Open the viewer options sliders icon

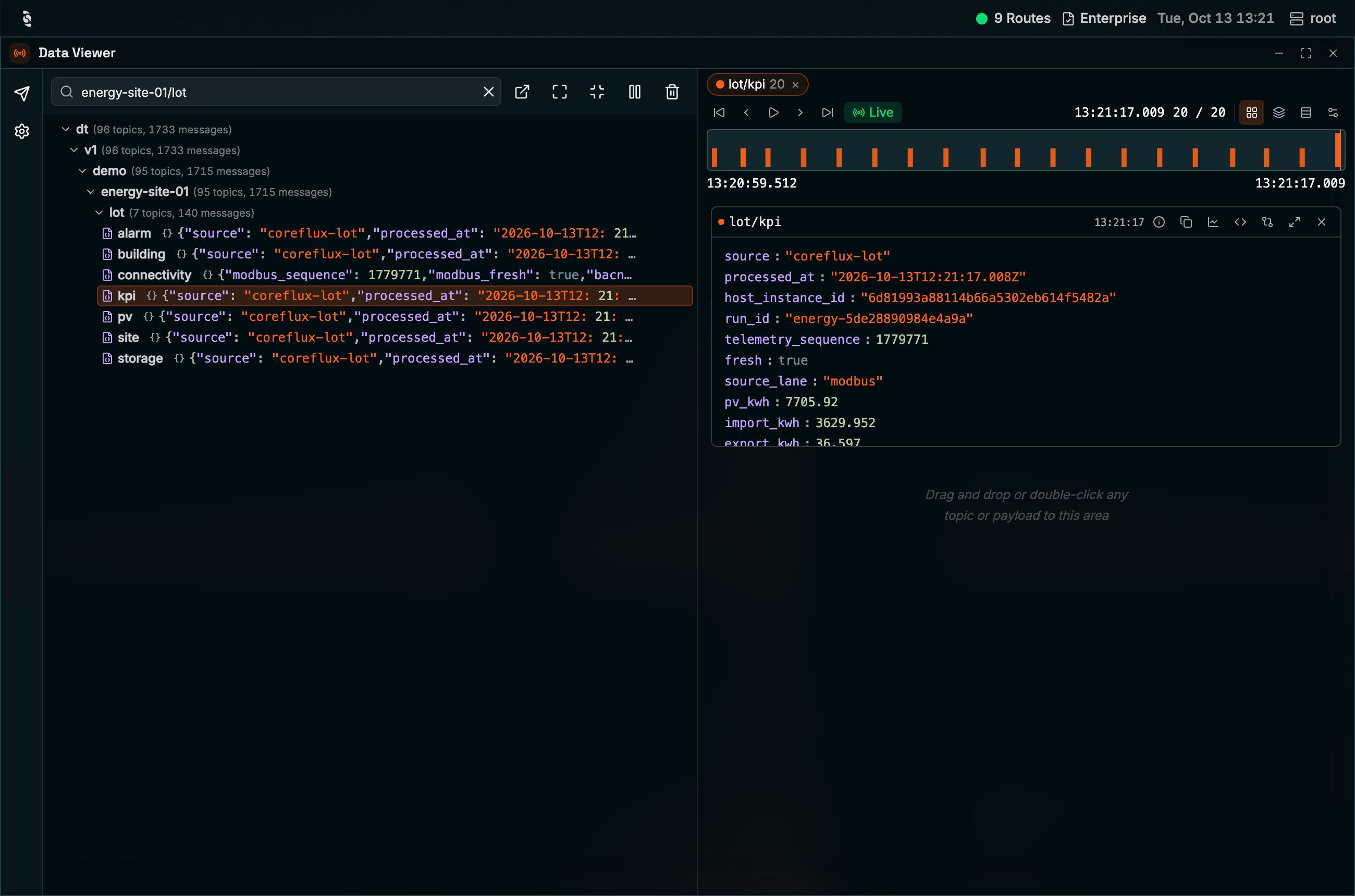point(1333,113)
